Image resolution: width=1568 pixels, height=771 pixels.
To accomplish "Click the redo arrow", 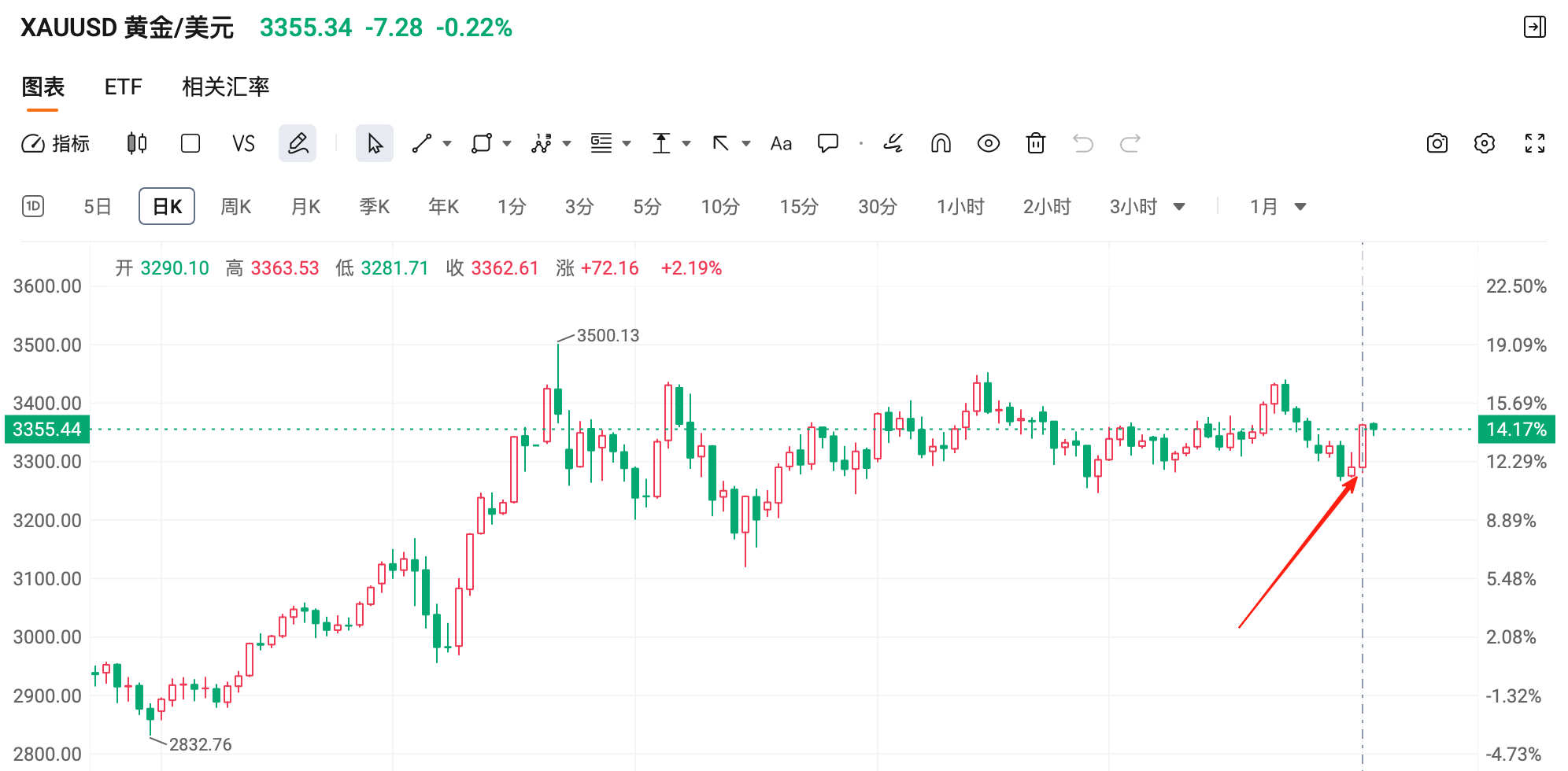I will pos(1130,143).
